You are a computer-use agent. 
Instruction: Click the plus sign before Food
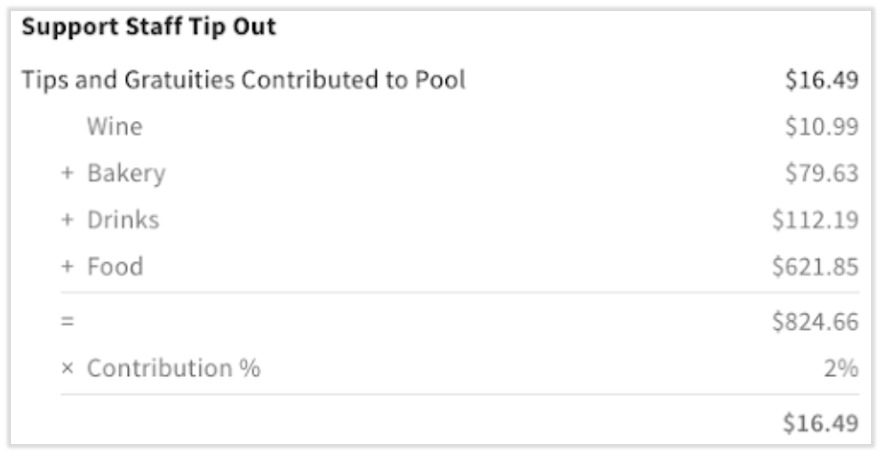67,267
